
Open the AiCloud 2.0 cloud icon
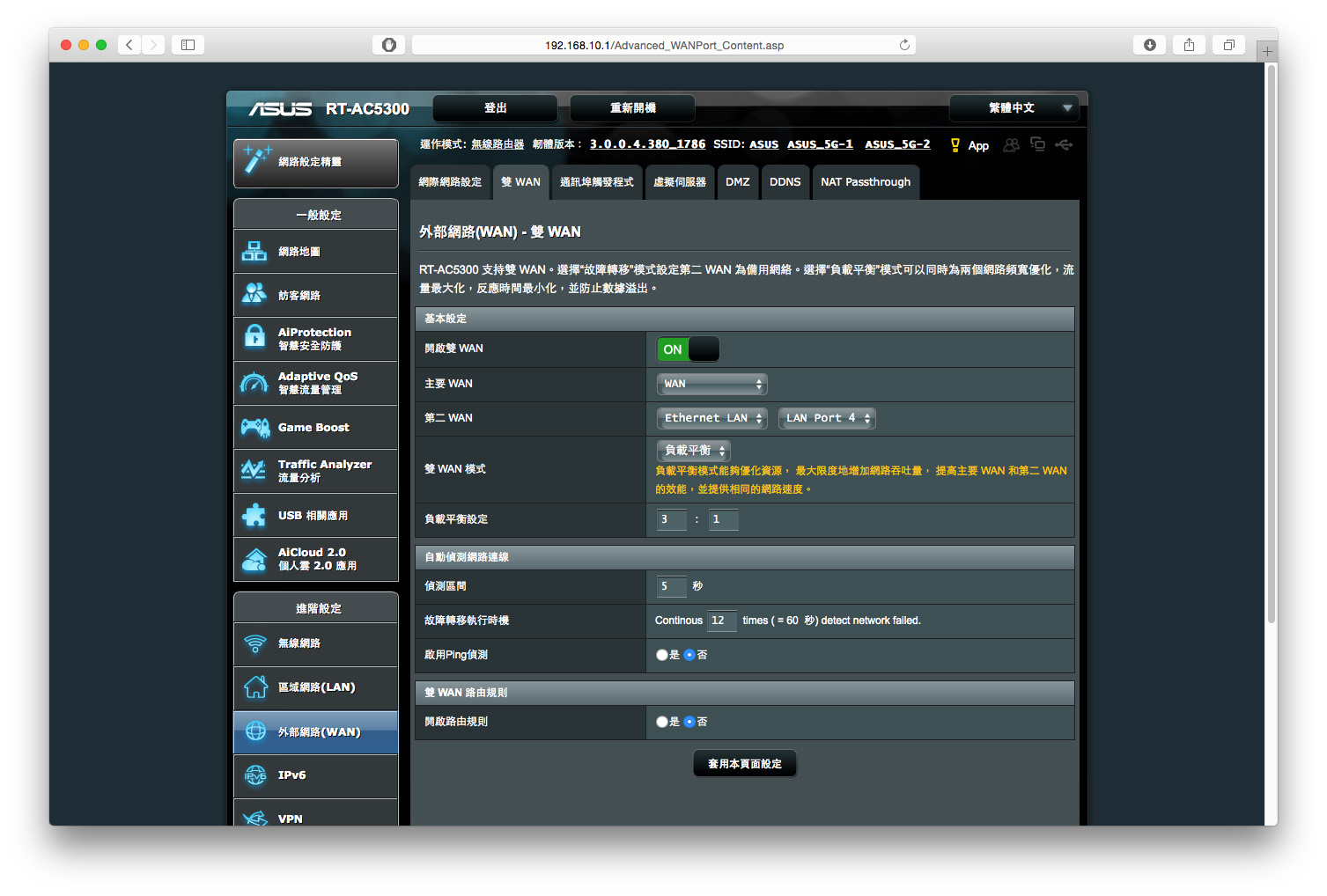point(254,559)
